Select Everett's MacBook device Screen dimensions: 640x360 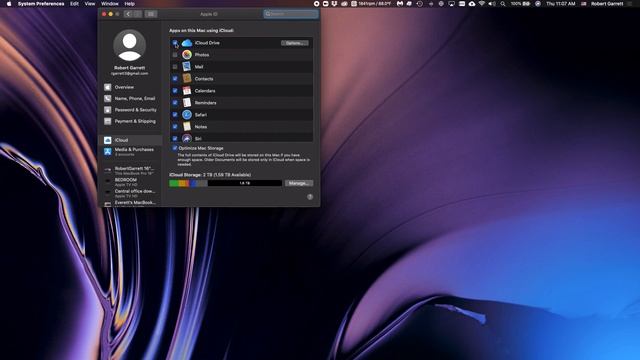130,203
